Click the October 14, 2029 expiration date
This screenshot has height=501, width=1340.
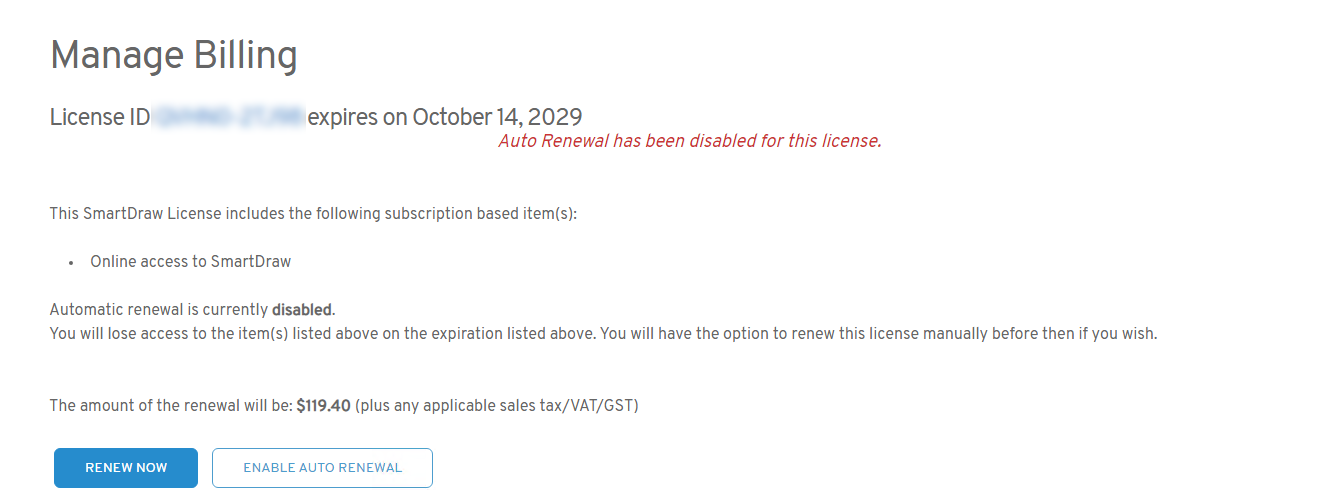(x=497, y=117)
